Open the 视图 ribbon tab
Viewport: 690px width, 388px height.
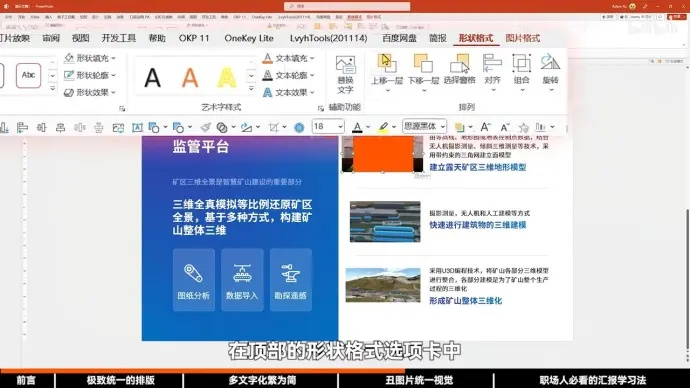(x=81, y=38)
